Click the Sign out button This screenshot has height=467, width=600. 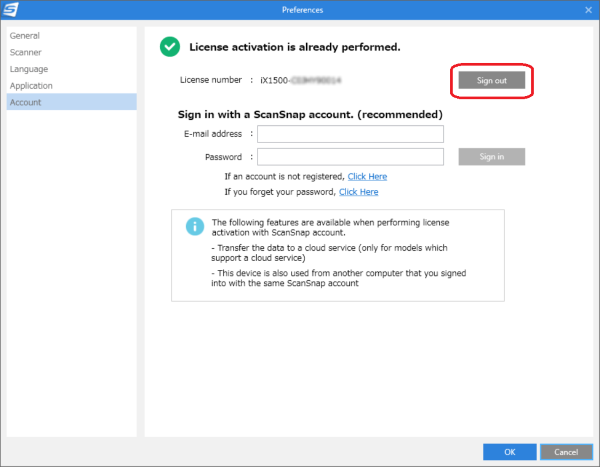tap(492, 80)
